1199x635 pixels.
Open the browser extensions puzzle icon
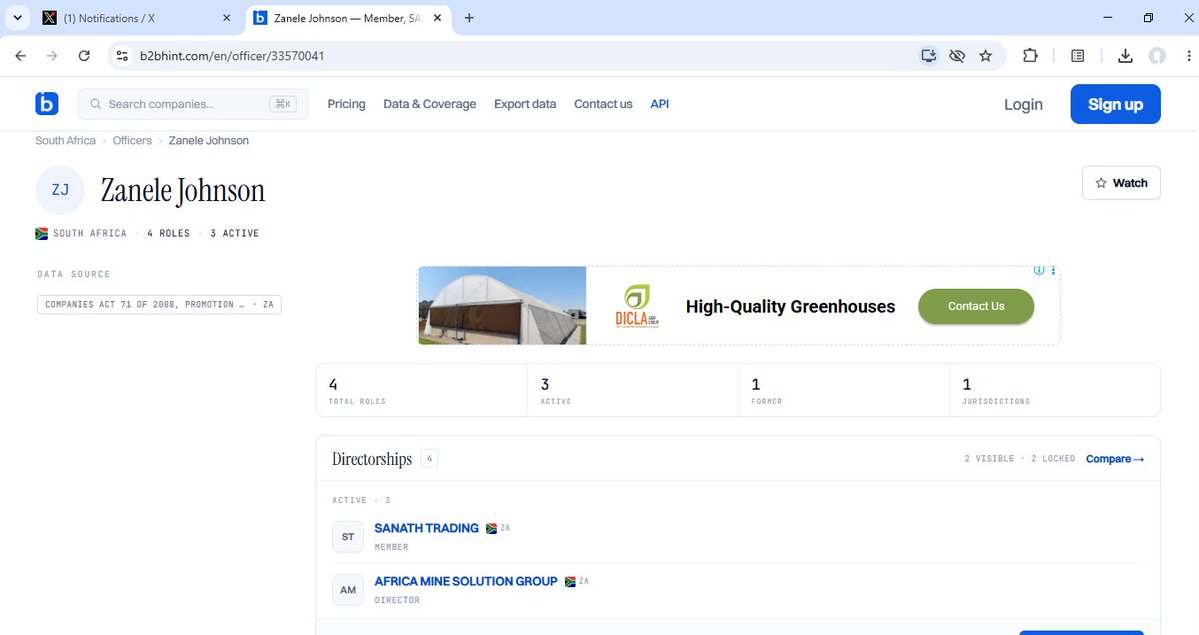pos(1030,56)
